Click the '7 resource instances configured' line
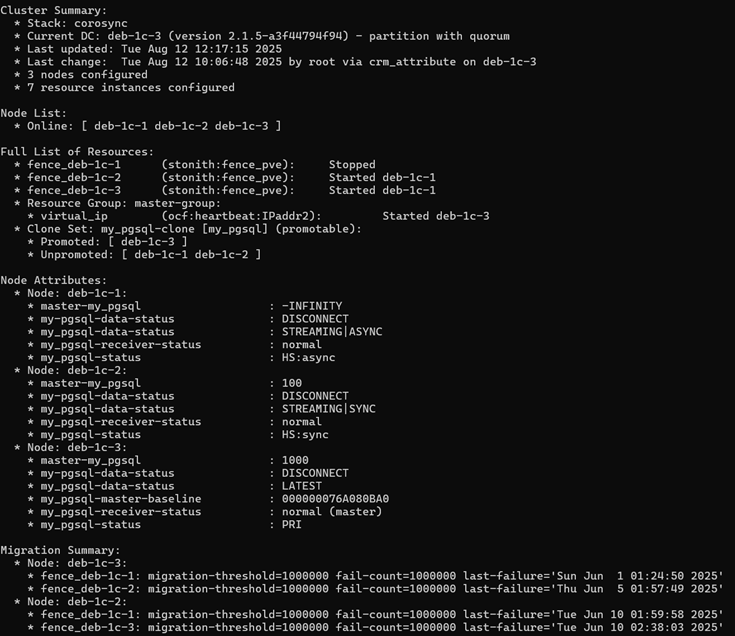Image resolution: width=735 pixels, height=636 pixels. point(131,87)
